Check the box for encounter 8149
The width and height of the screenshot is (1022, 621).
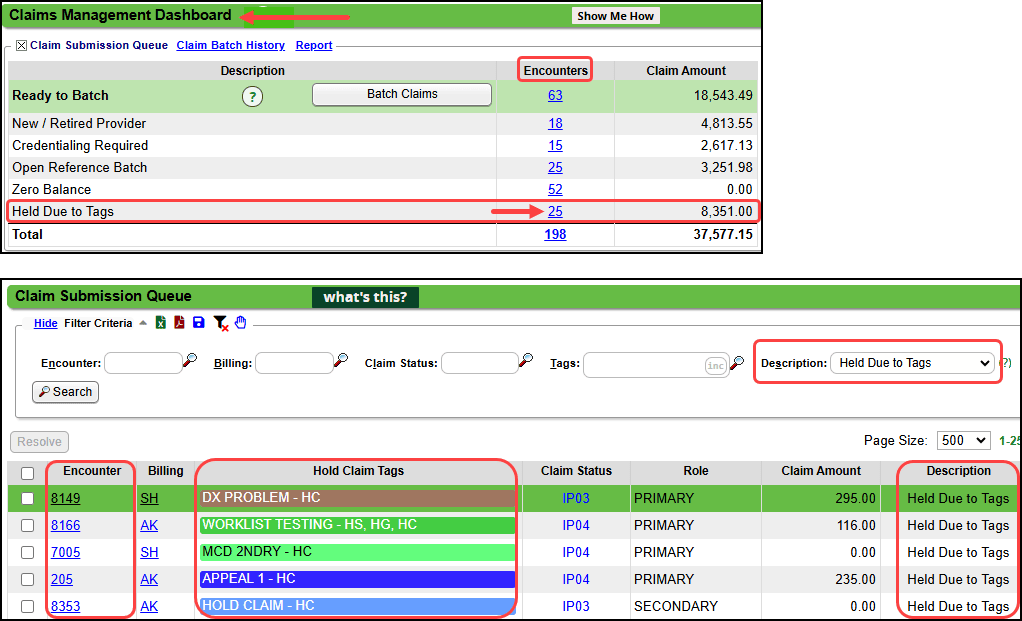tap(28, 498)
